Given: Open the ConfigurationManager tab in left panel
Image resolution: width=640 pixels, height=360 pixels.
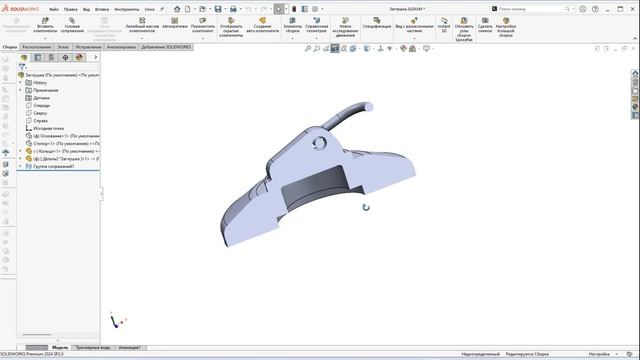Looking at the screenshot, I should coord(51,57).
